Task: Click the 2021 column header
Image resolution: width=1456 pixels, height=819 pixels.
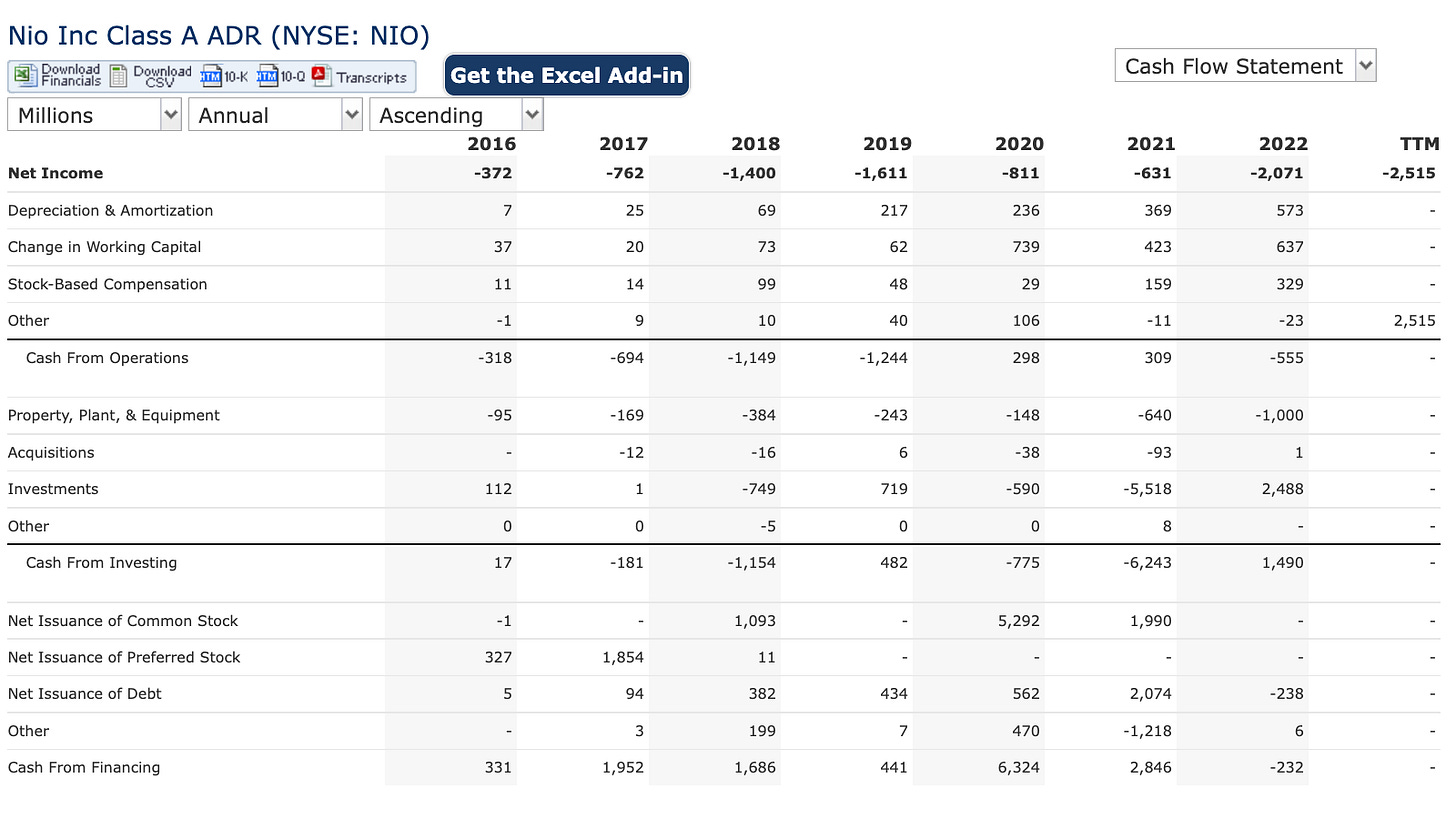Action: point(1151,144)
